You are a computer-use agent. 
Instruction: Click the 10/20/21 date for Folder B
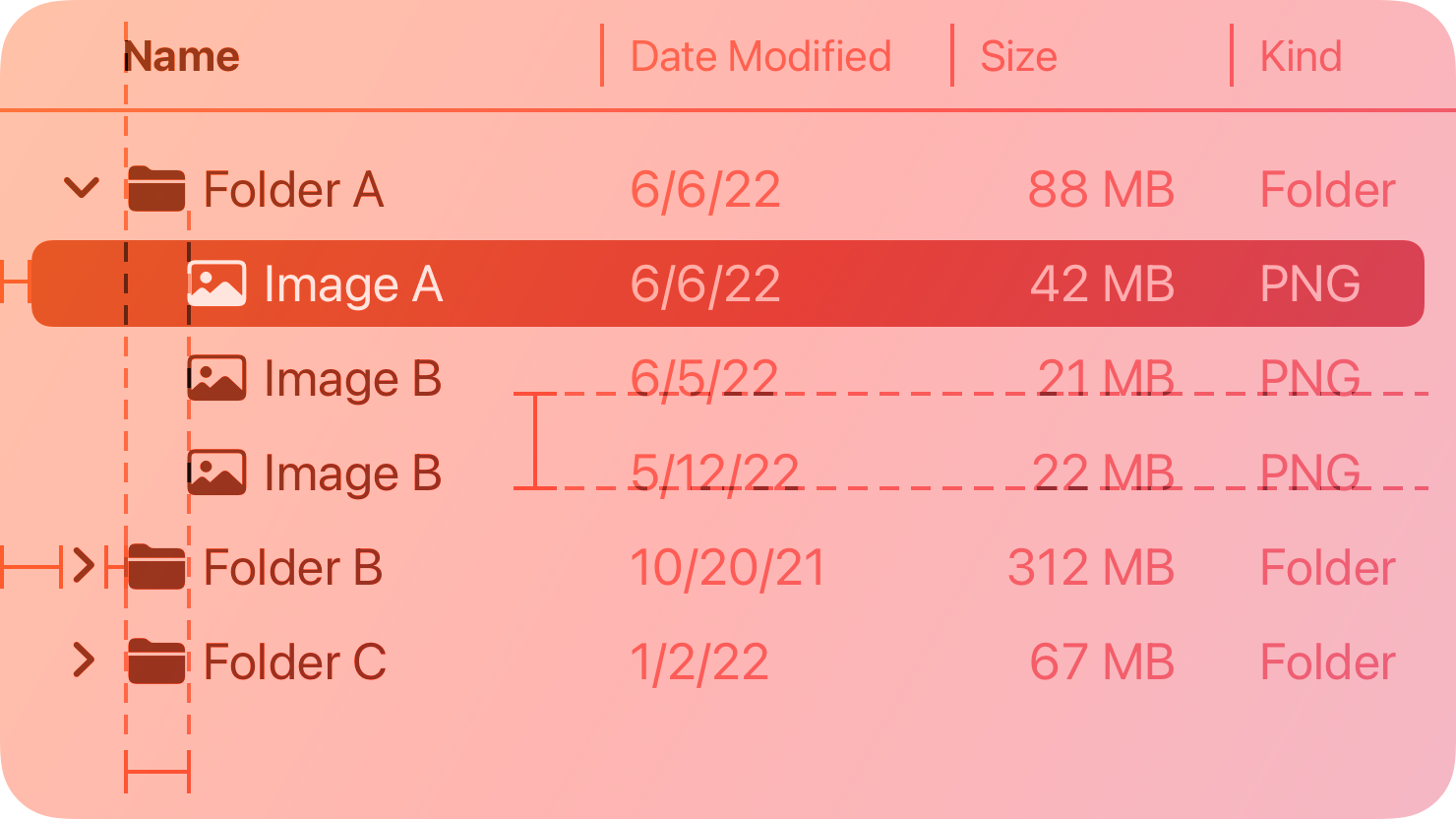click(x=728, y=567)
